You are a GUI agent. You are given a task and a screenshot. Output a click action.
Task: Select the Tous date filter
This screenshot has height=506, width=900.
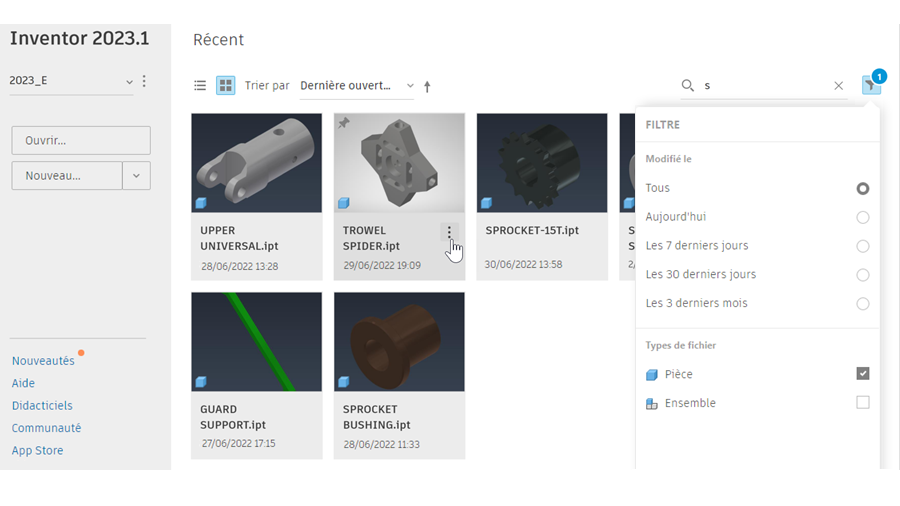(x=863, y=188)
